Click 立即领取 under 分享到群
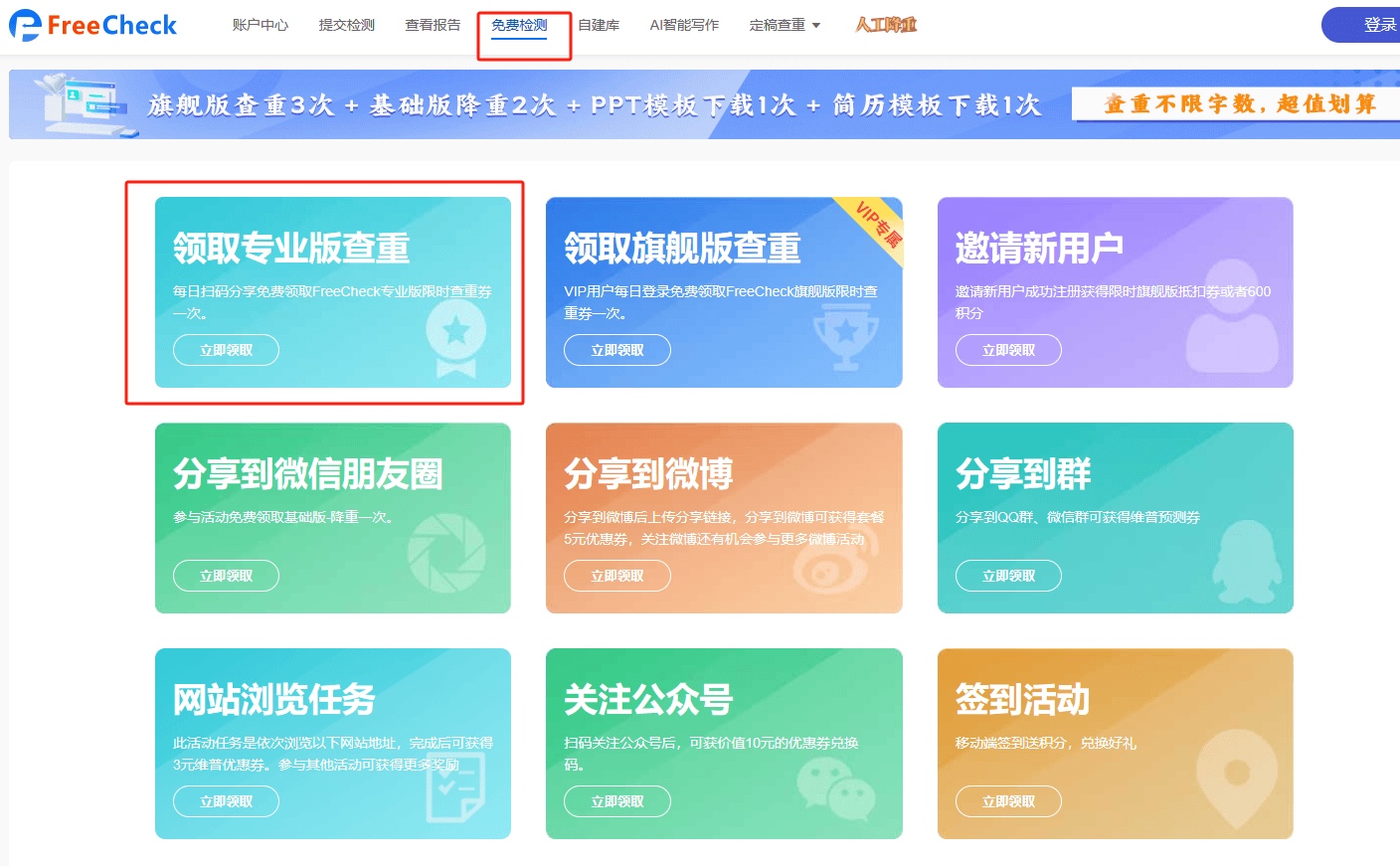 pyautogui.click(x=1008, y=576)
